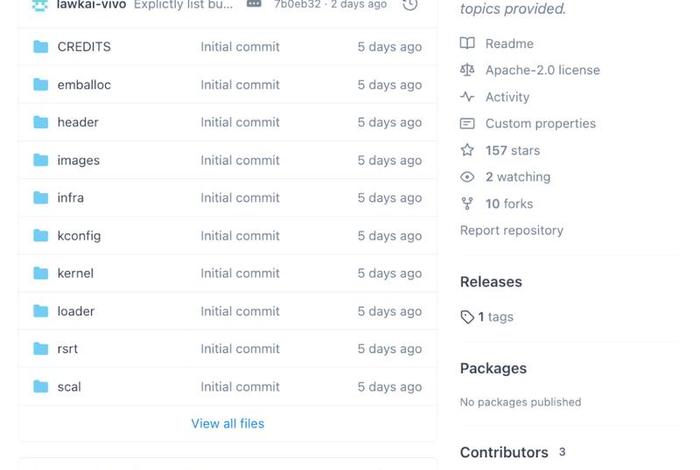The image size is (700, 470).
Task: Open the emballoc folder
Action: [x=84, y=85]
